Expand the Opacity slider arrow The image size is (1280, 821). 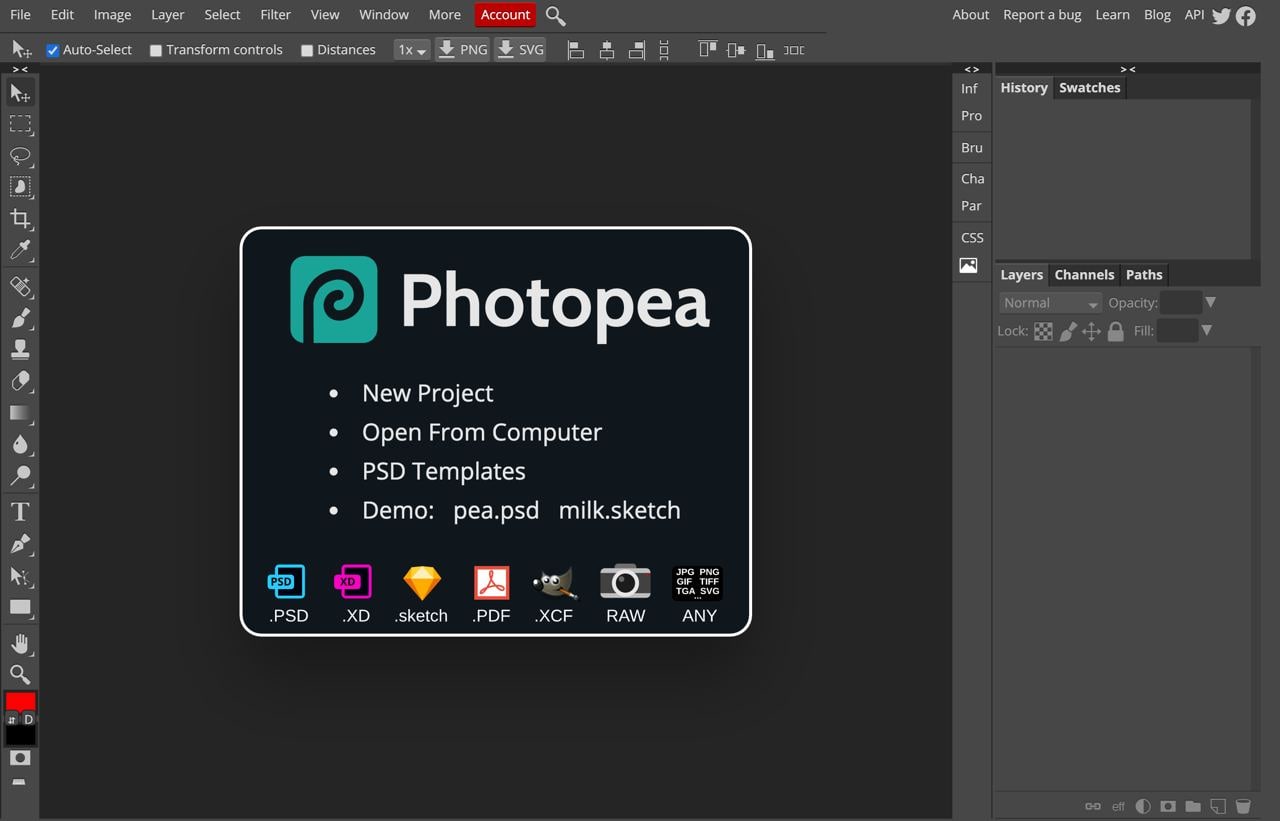pos(1210,302)
